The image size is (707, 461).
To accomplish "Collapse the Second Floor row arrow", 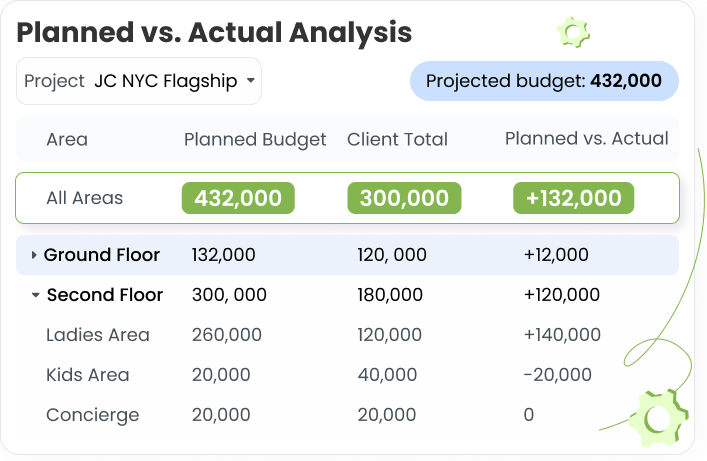I will coord(35,295).
